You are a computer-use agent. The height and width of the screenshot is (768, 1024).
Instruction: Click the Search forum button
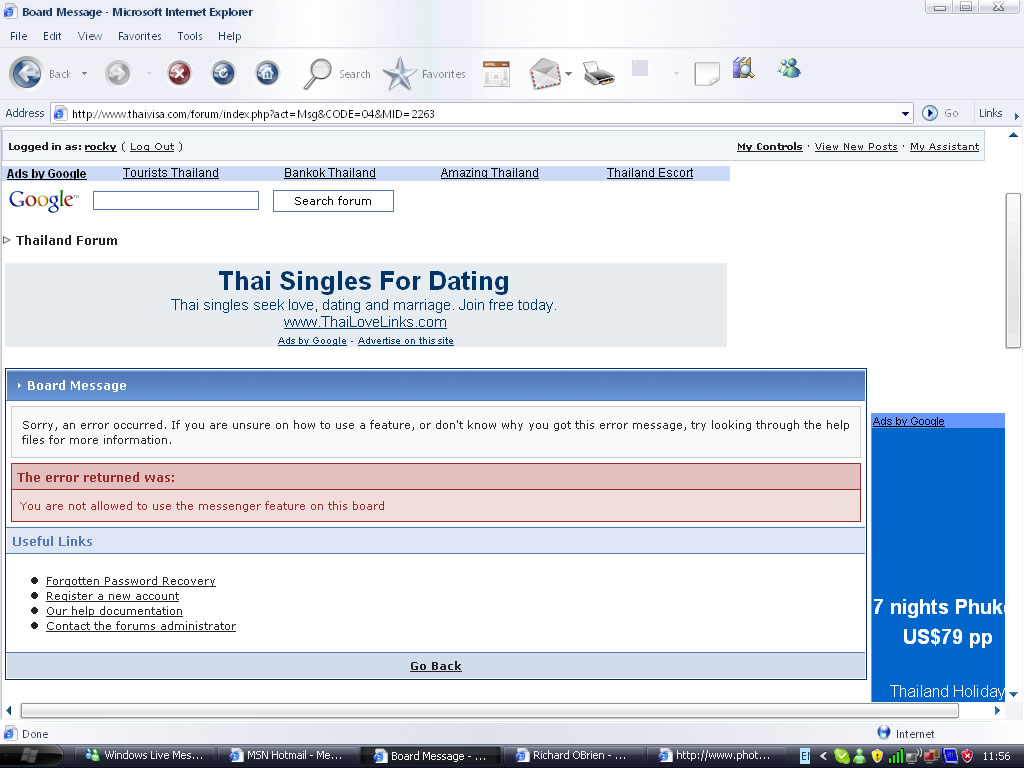coord(333,201)
